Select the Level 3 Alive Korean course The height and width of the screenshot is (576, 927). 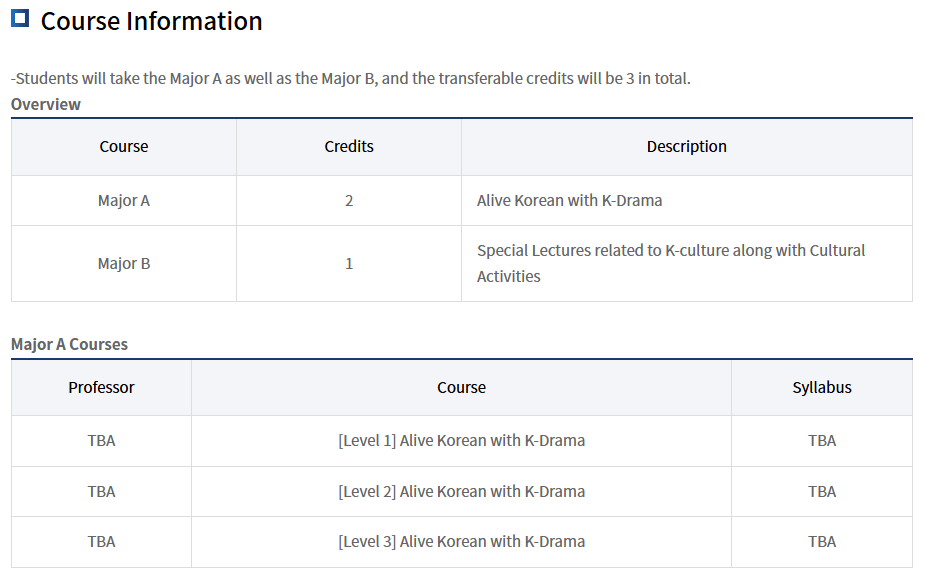(461, 541)
